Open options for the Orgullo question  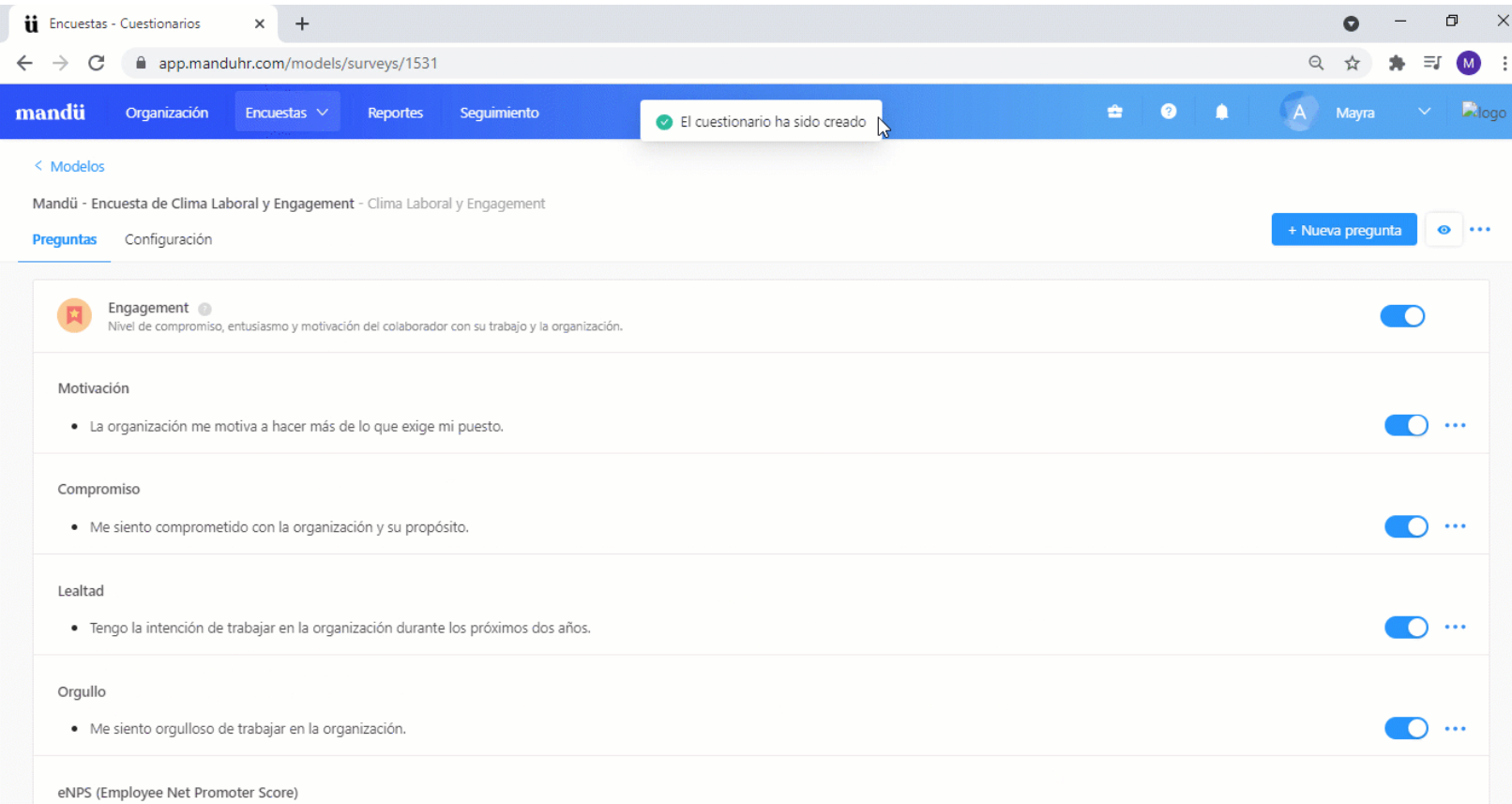coord(1455,728)
